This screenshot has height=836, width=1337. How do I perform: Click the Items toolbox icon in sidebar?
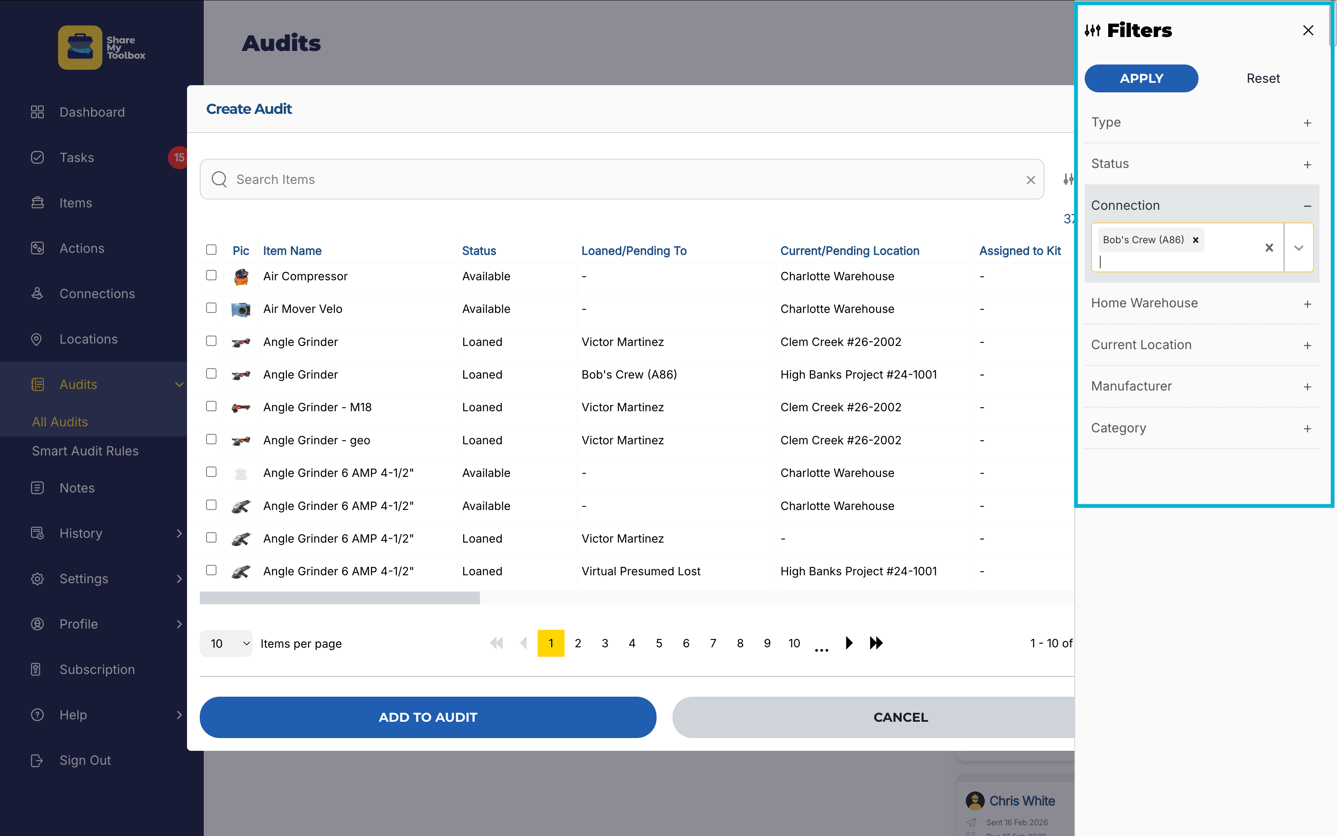pos(37,203)
